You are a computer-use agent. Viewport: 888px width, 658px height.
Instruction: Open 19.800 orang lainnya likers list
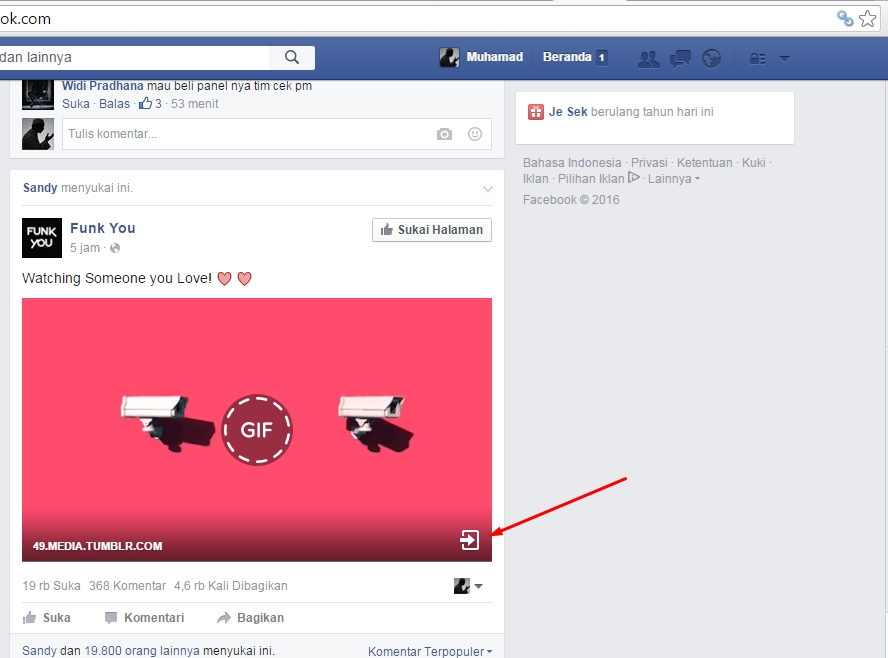coord(142,651)
